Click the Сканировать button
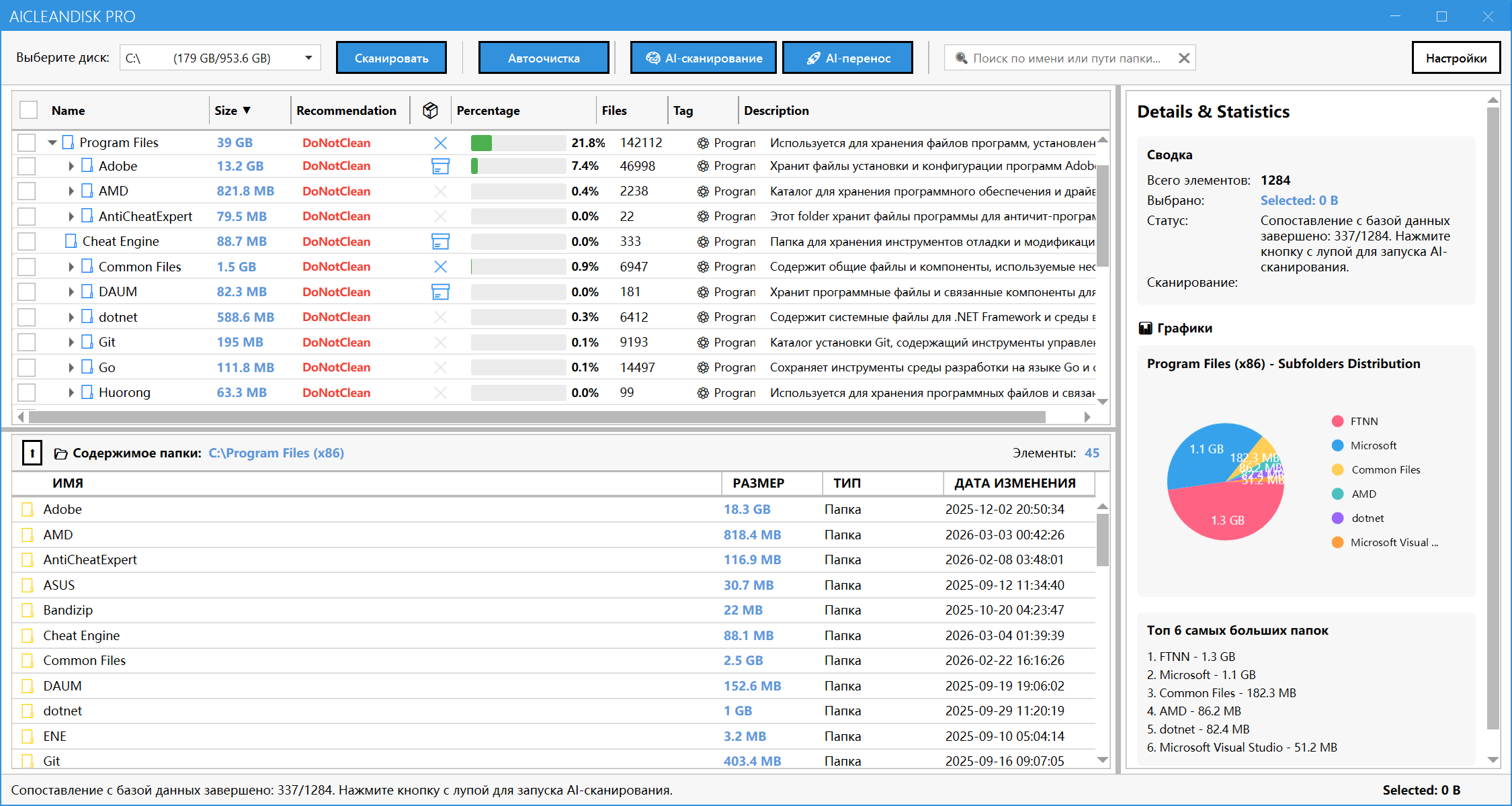The width and height of the screenshot is (1512, 806). coord(391,58)
